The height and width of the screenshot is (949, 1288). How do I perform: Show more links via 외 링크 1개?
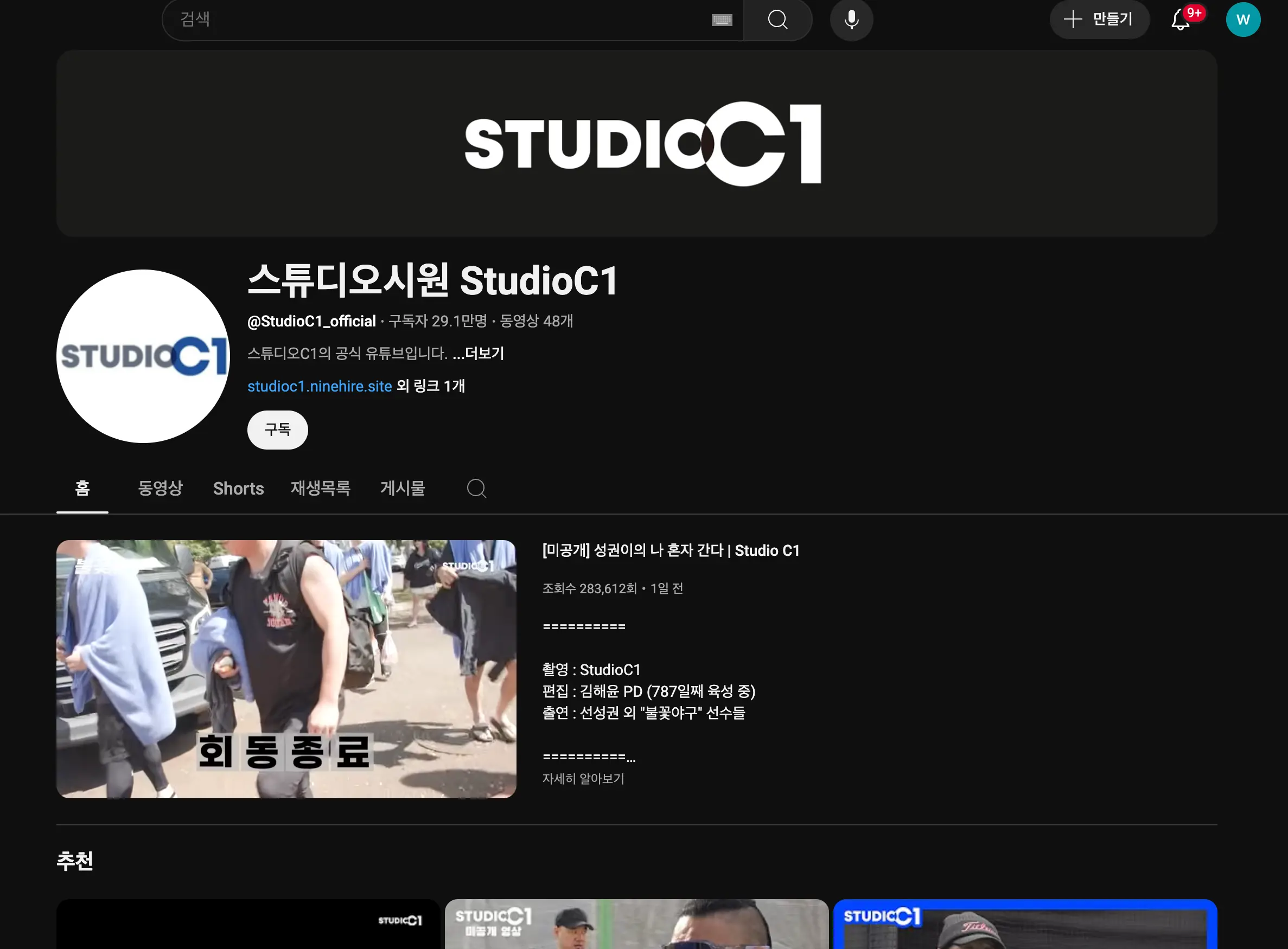[x=430, y=386]
